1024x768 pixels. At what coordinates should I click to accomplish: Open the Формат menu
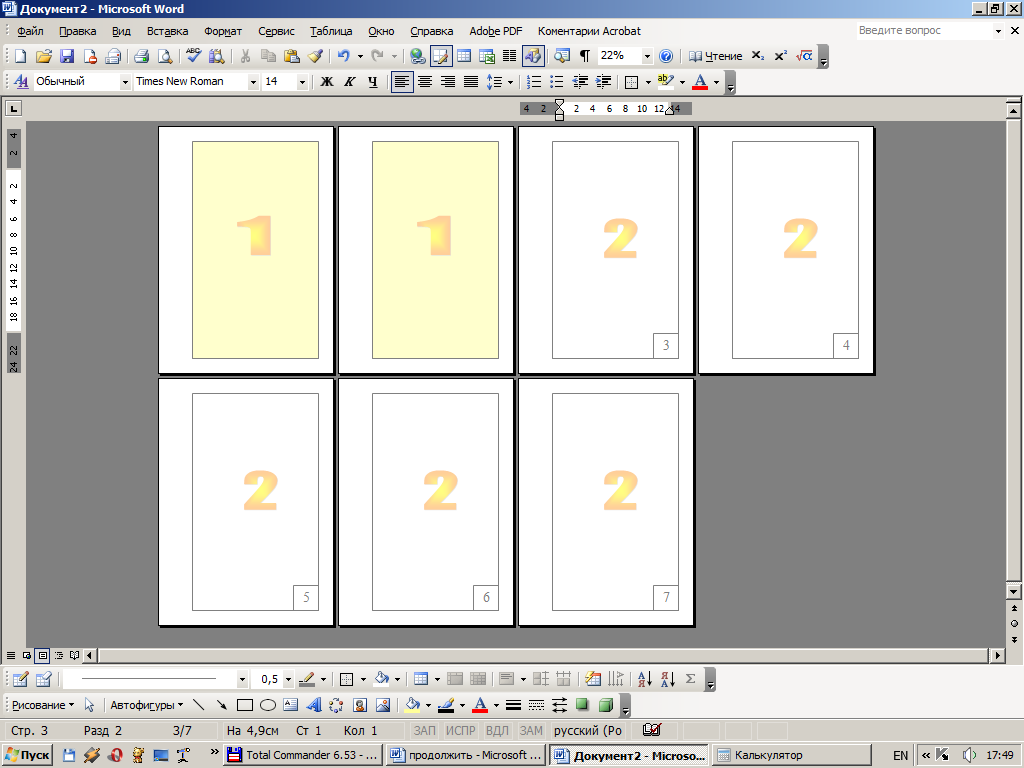coord(223,31)
